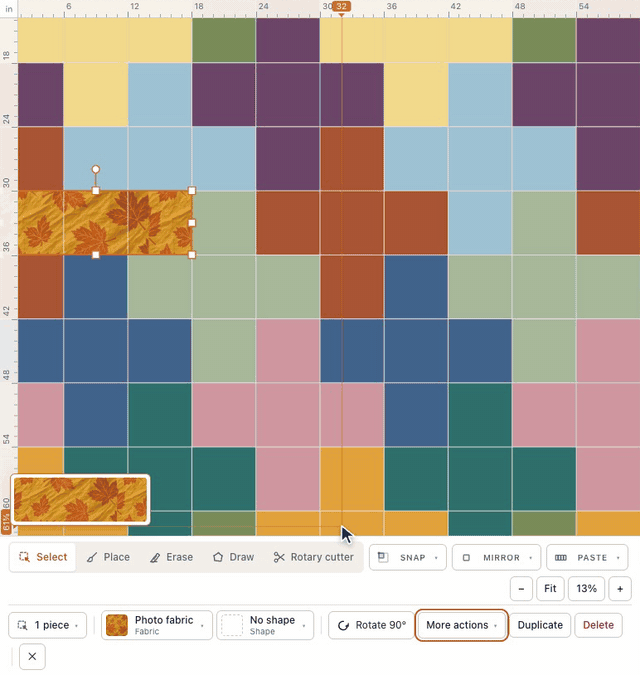The image size is (640, 675).
Task: Choose the Erase tool
Action: click(171, 557)
